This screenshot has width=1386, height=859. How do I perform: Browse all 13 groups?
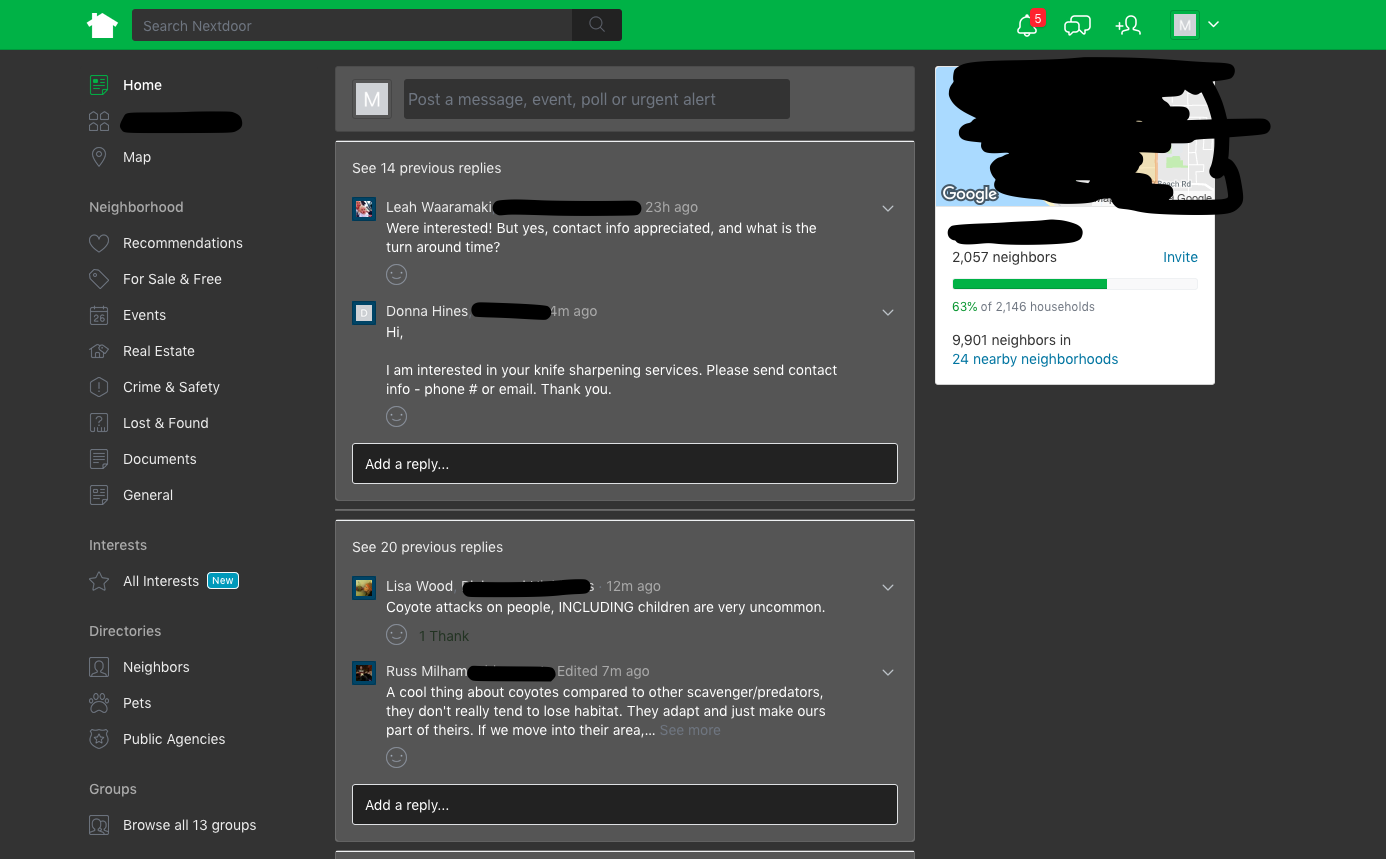pos(190,825)
